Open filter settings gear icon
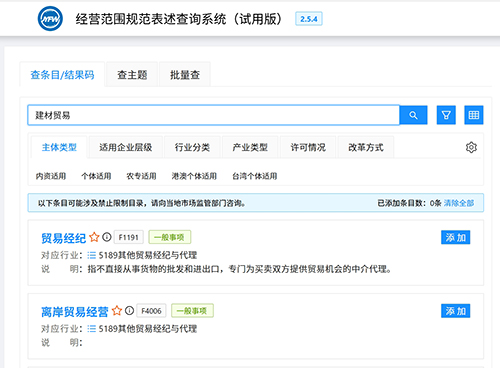This screenshot has width=500, height=368. click(471, 147)
